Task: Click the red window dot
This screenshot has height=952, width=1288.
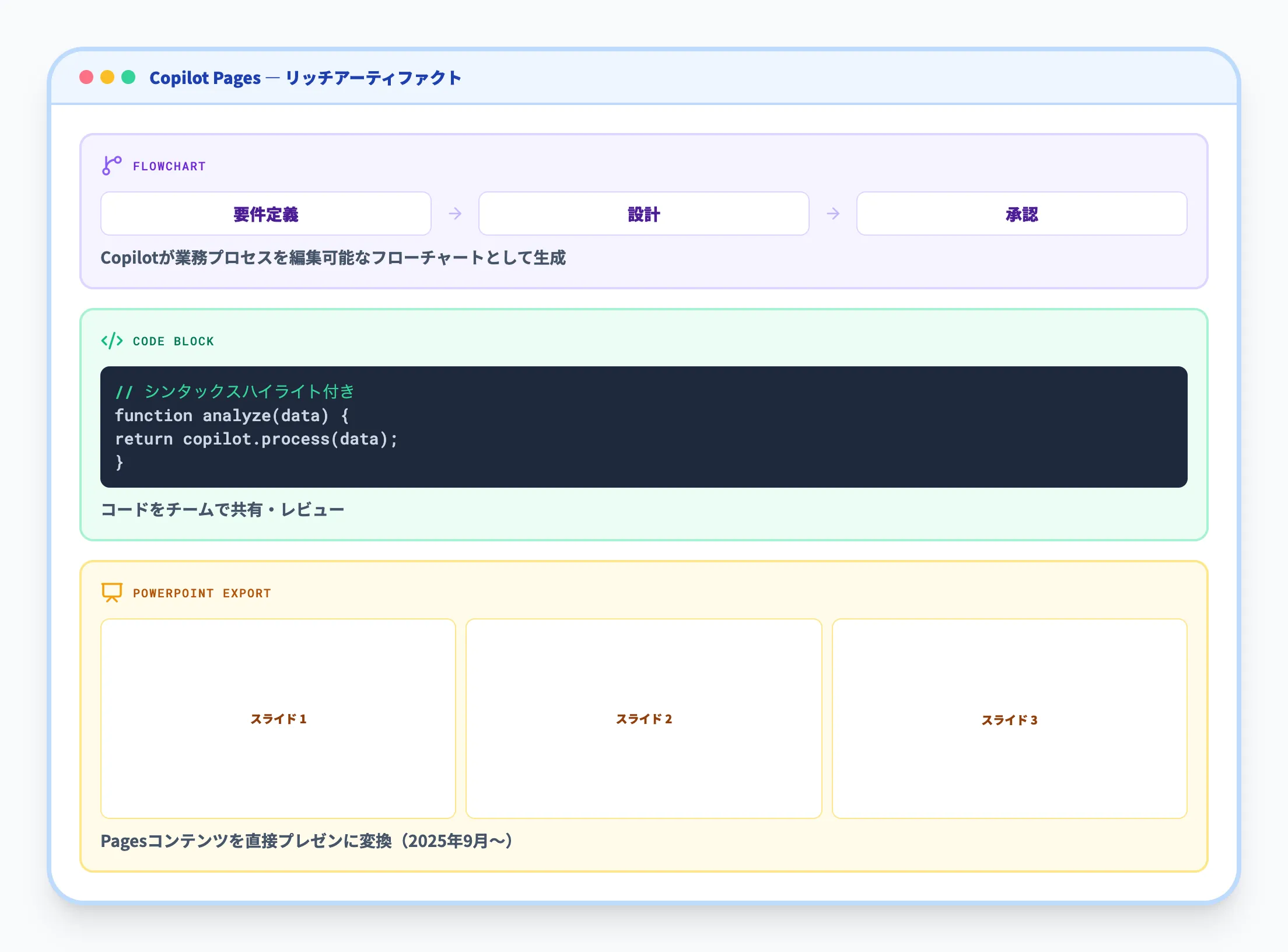Action: 86,78
